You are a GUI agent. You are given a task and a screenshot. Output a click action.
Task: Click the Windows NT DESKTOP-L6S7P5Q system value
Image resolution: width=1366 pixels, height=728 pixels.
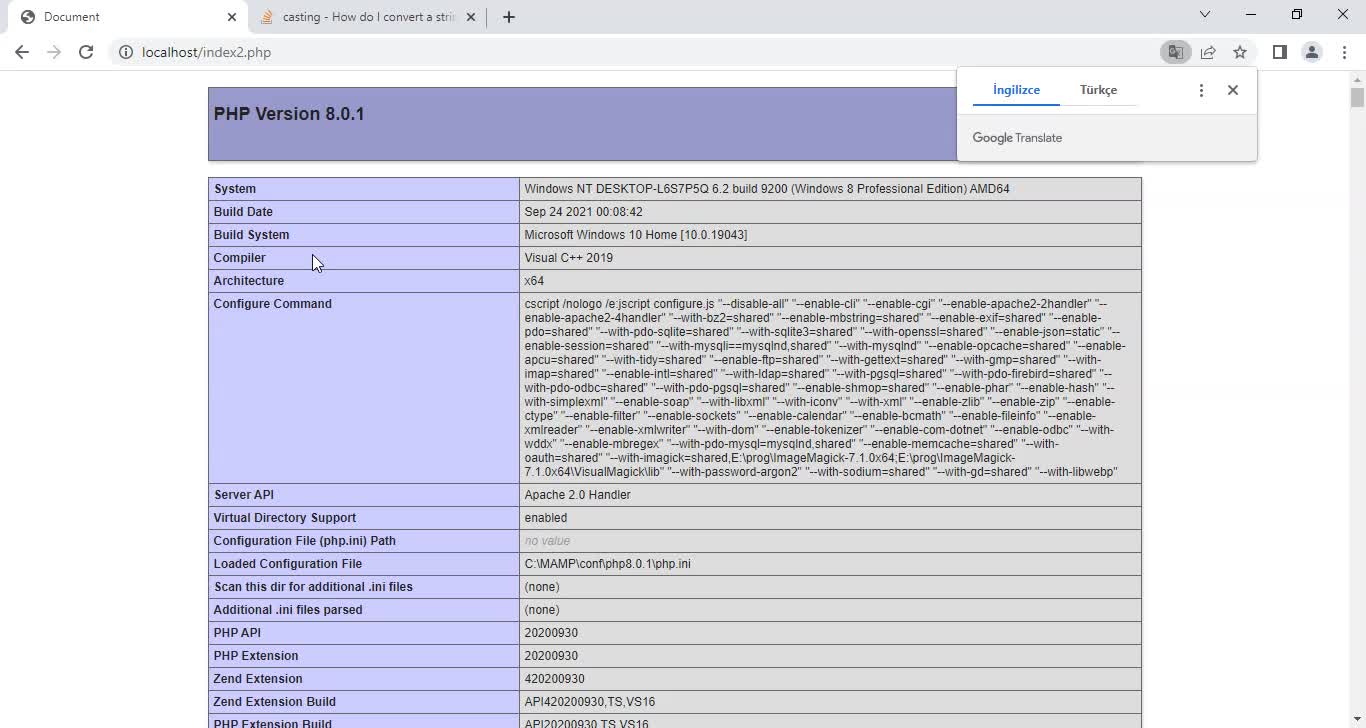coord(767,189)
